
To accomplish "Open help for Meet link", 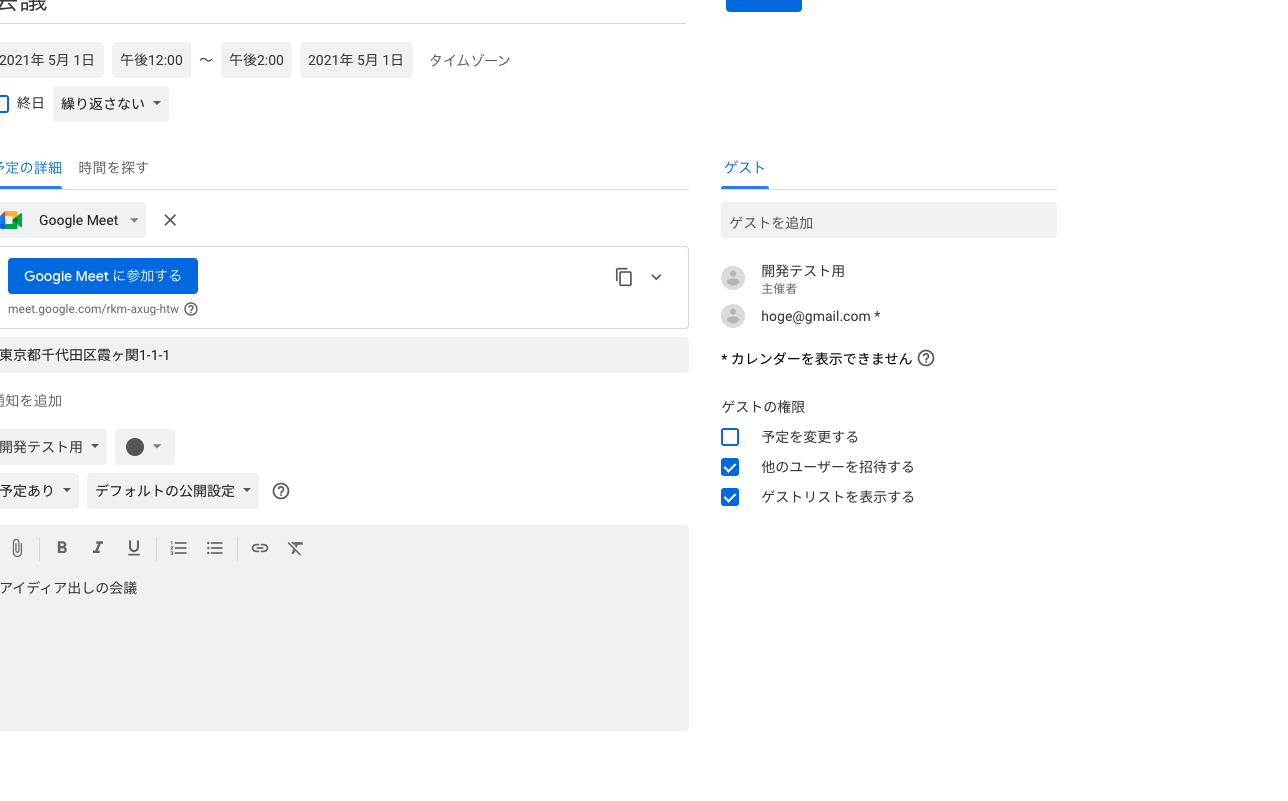I will [191, 309].
